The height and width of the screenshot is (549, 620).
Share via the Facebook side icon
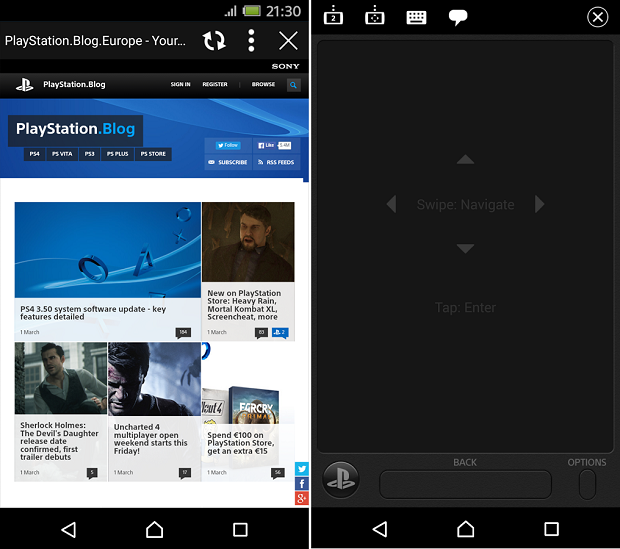[302, 483]
